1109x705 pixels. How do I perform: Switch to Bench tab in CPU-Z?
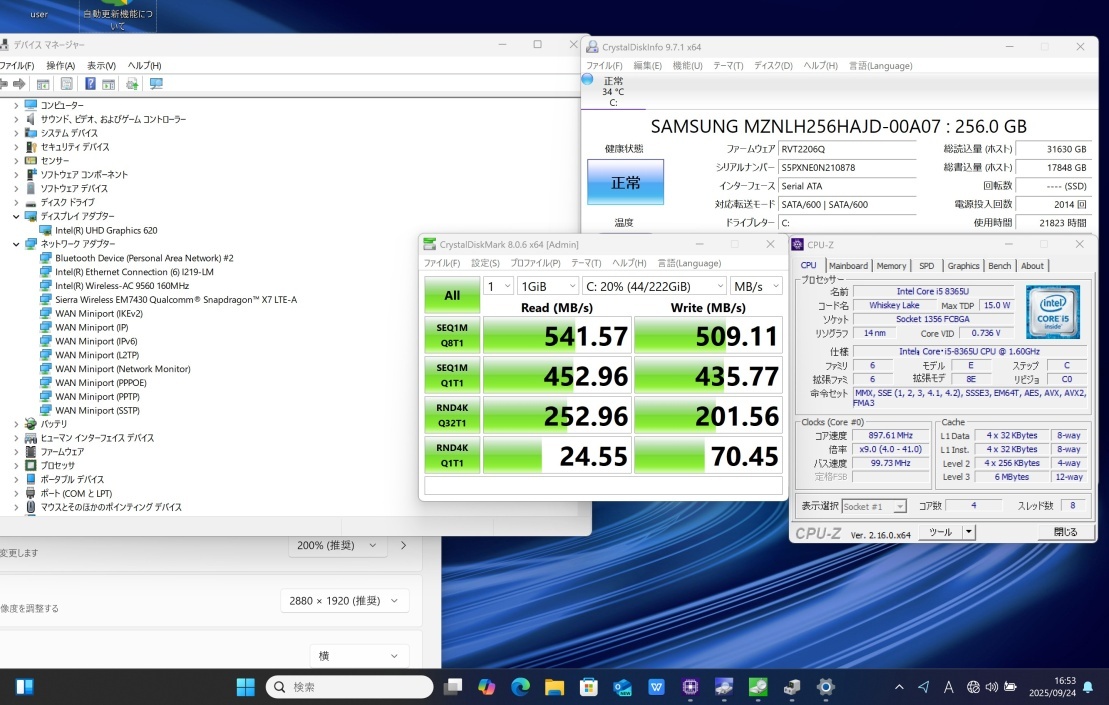coord(999,266)
